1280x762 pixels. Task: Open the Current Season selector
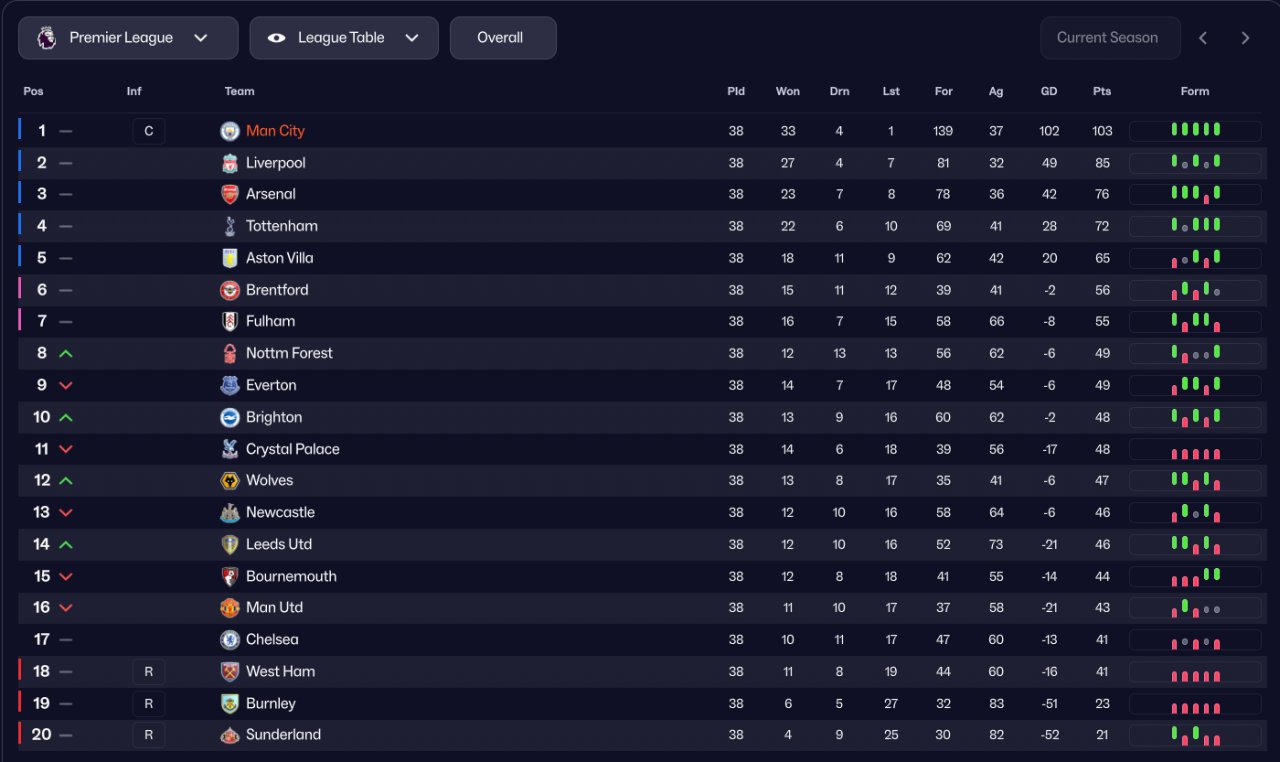point(1110,38)
